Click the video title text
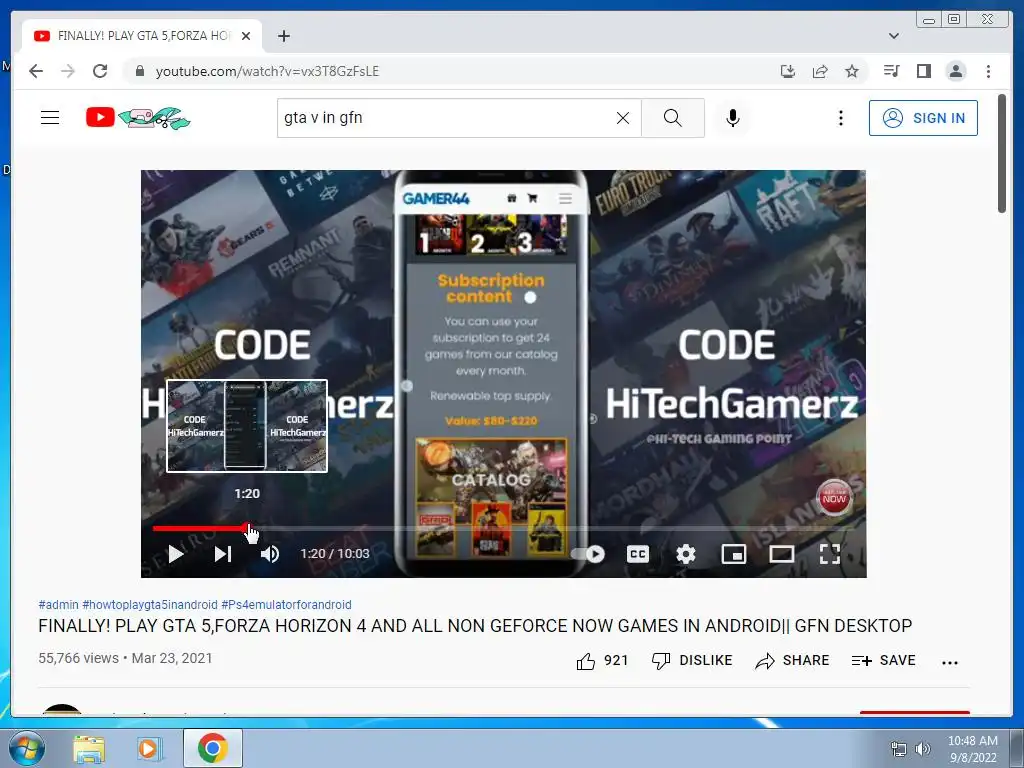1024x768 pixels. [475, 626]
